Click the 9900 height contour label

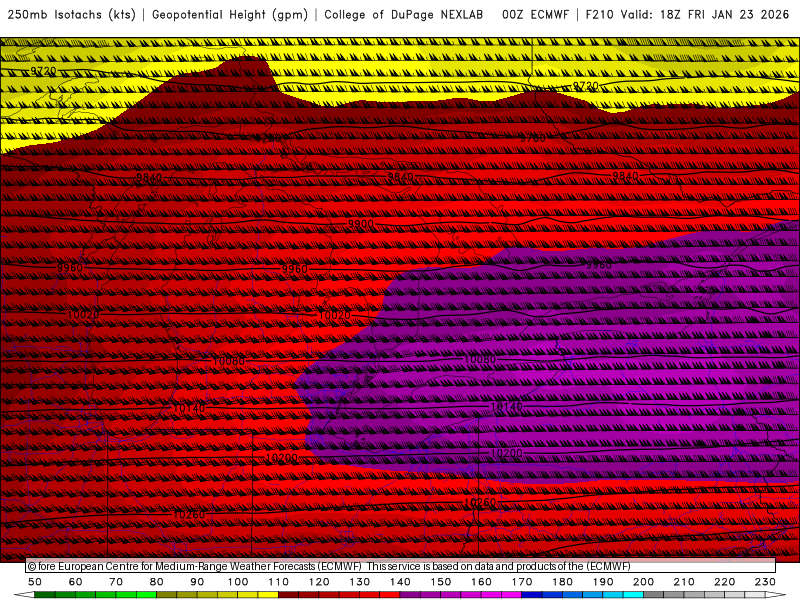coord(361,224)
